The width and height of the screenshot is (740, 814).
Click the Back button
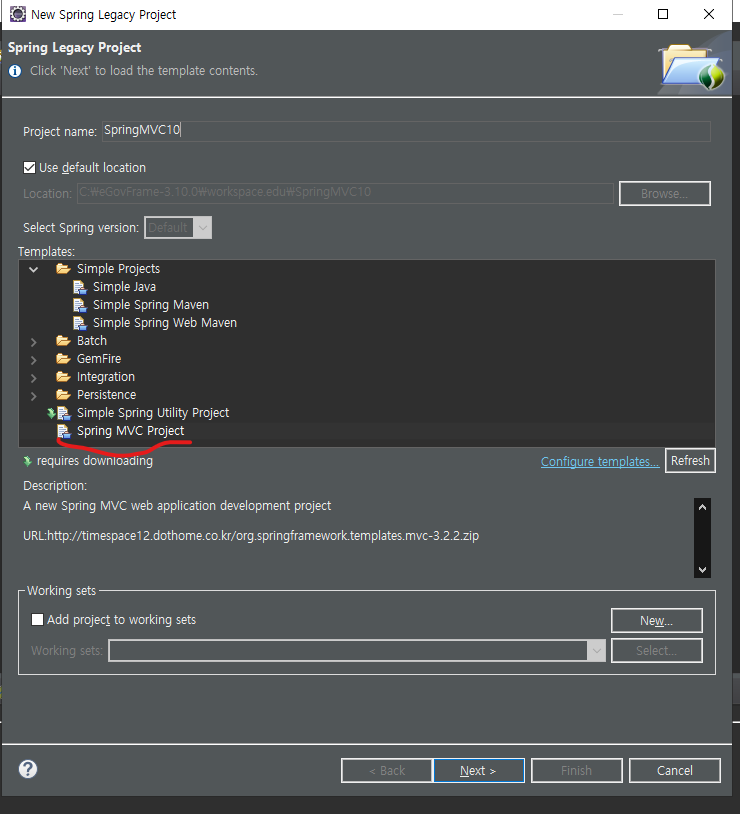pos(386,770)
